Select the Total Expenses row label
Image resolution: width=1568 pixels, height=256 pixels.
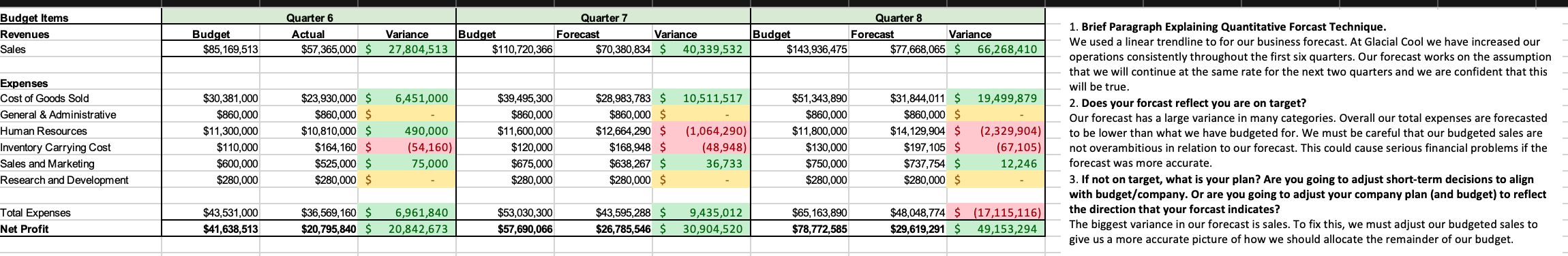pyautogui.click(x=80, y=213)
